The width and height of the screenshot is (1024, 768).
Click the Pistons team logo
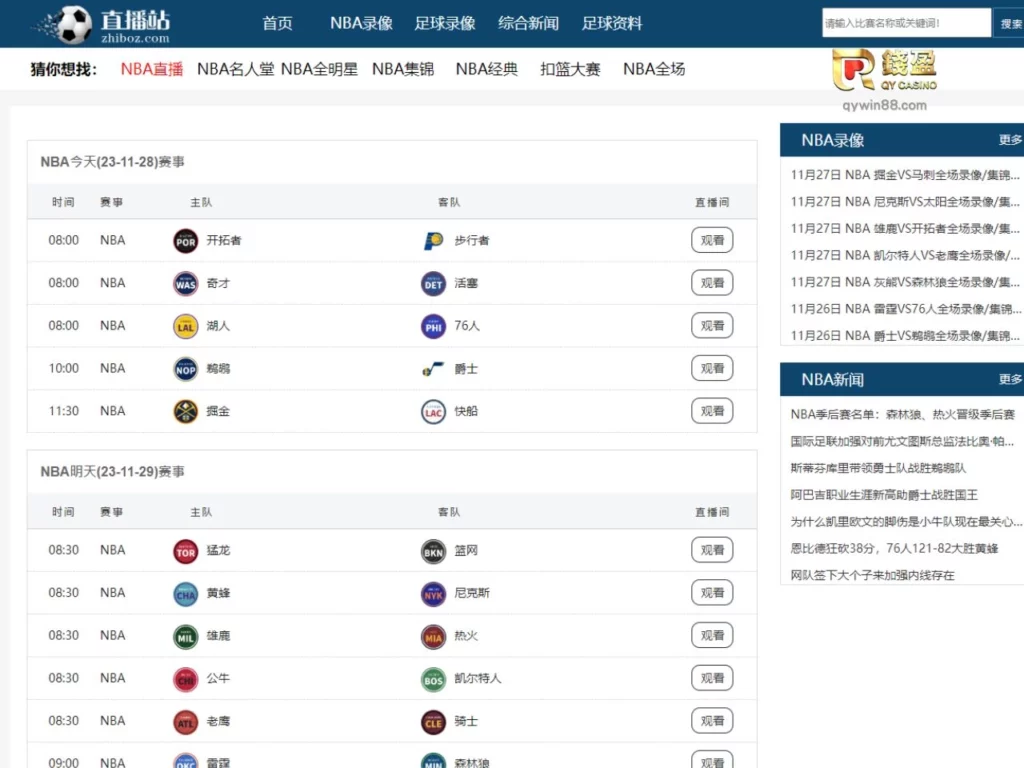coord(433,282)
